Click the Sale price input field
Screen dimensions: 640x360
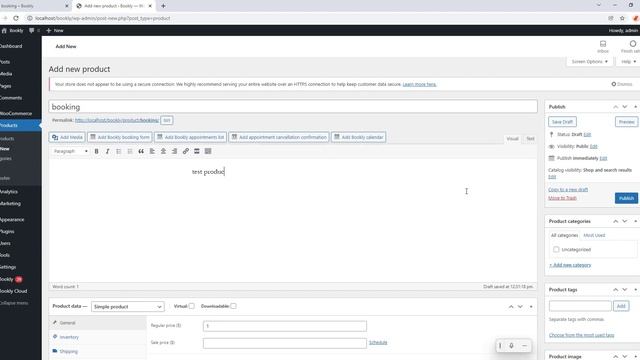click(284, 343)
